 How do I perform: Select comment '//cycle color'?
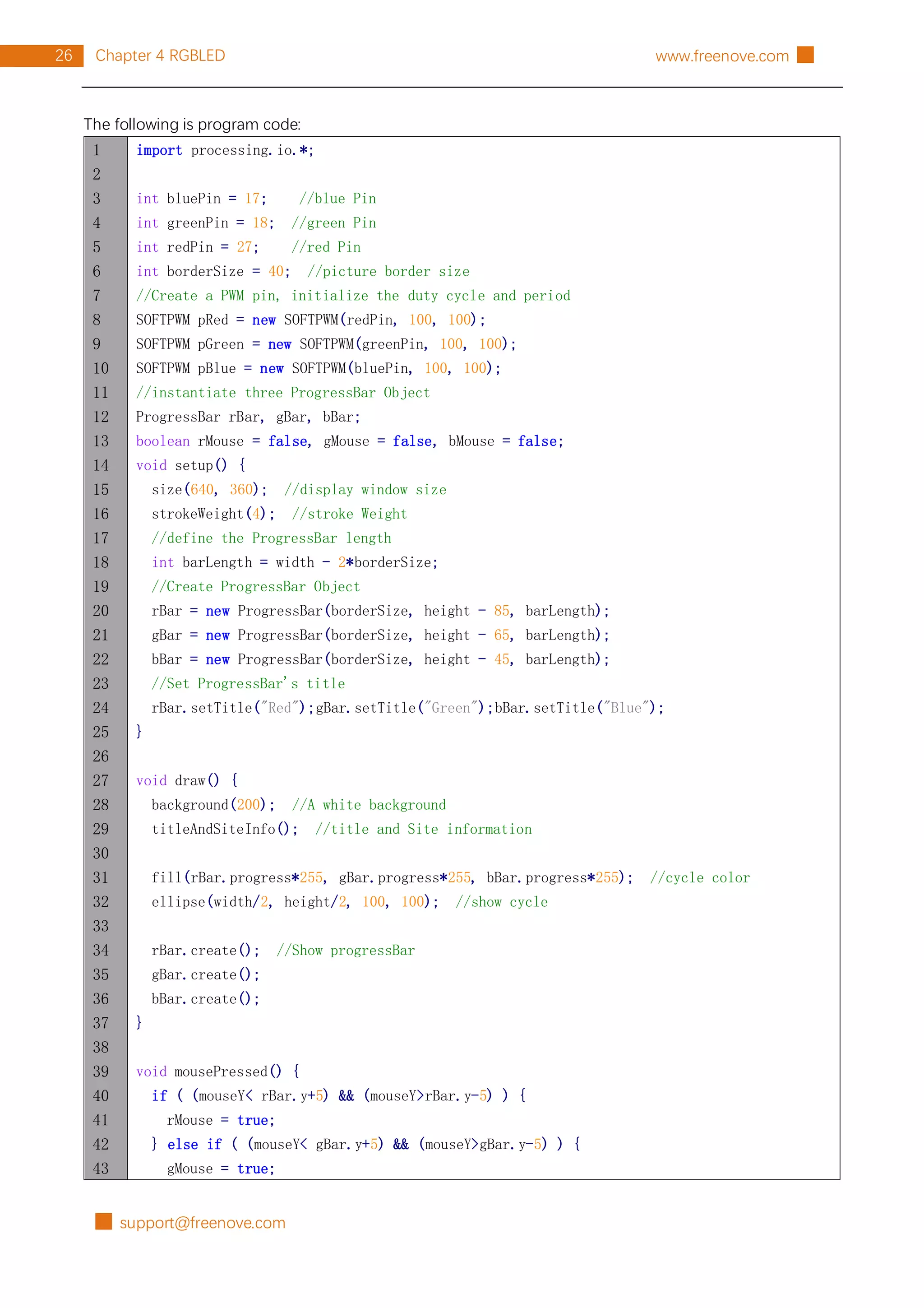(x=700, y=877)
